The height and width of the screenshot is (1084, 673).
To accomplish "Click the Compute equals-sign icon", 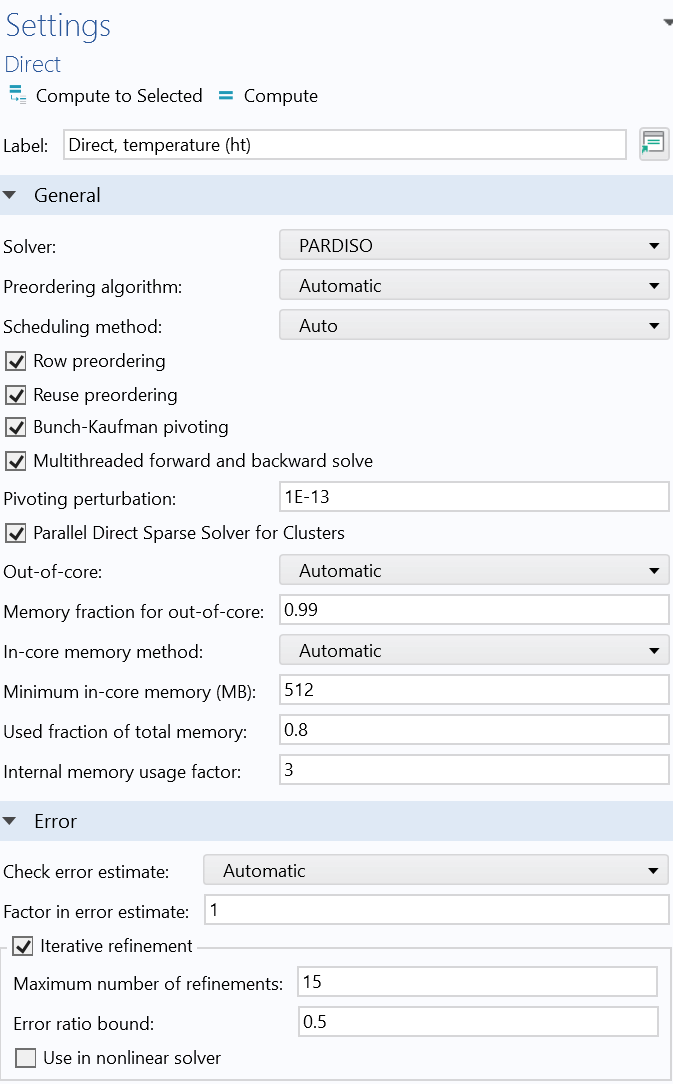I will (x=225, y=96).
